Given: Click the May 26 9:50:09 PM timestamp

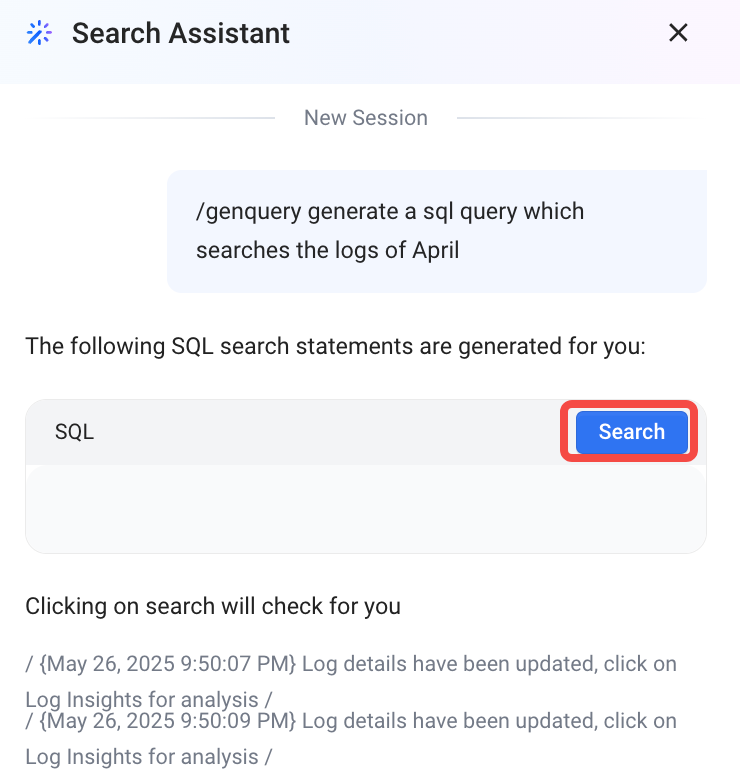Looking at the screenshot, I should pos(167,721).
